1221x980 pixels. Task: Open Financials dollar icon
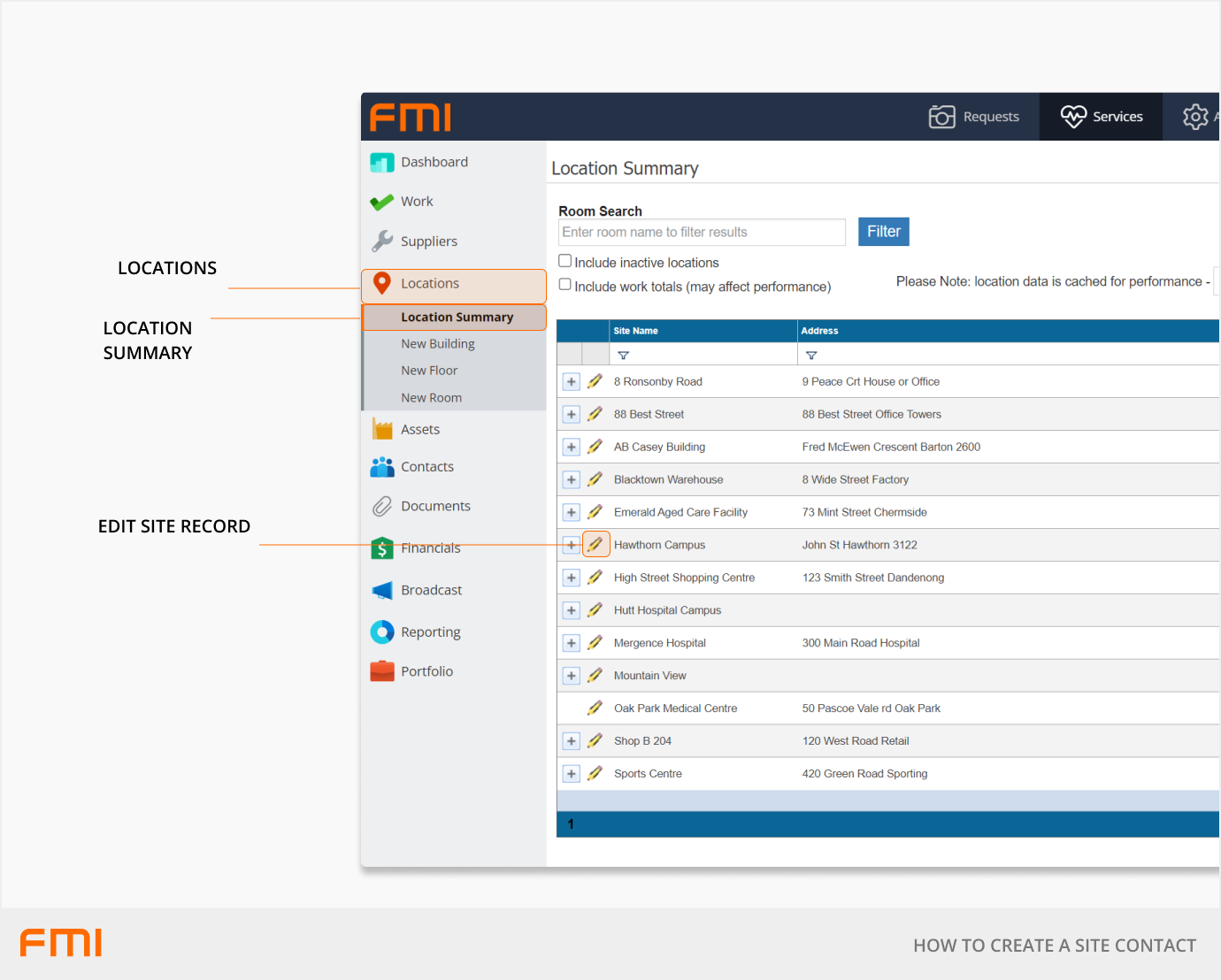pyautogui.click(x=382, y=548)
